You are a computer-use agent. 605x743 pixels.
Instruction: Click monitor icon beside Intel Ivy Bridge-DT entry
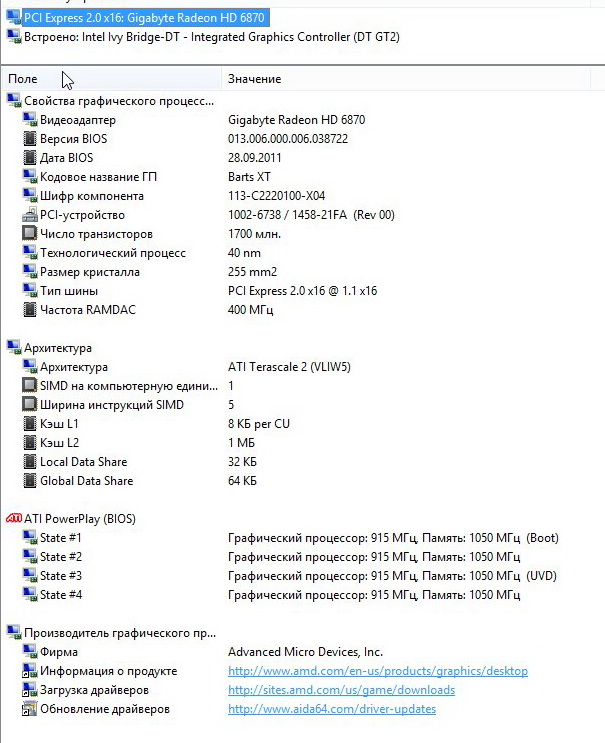tap(14, 36)
